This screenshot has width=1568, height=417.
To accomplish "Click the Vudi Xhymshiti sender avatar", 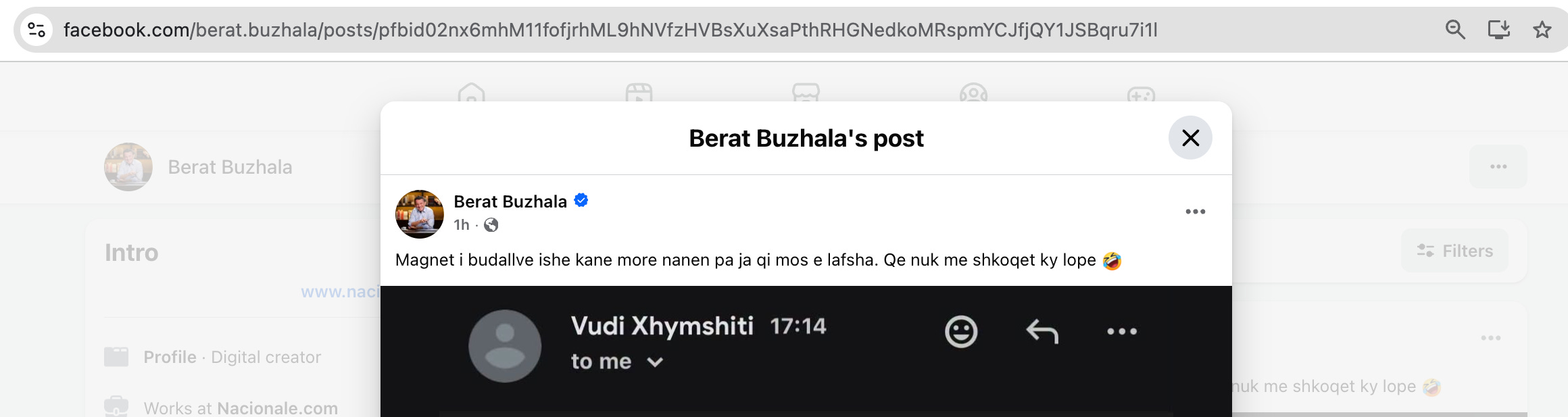I will 505,346.
